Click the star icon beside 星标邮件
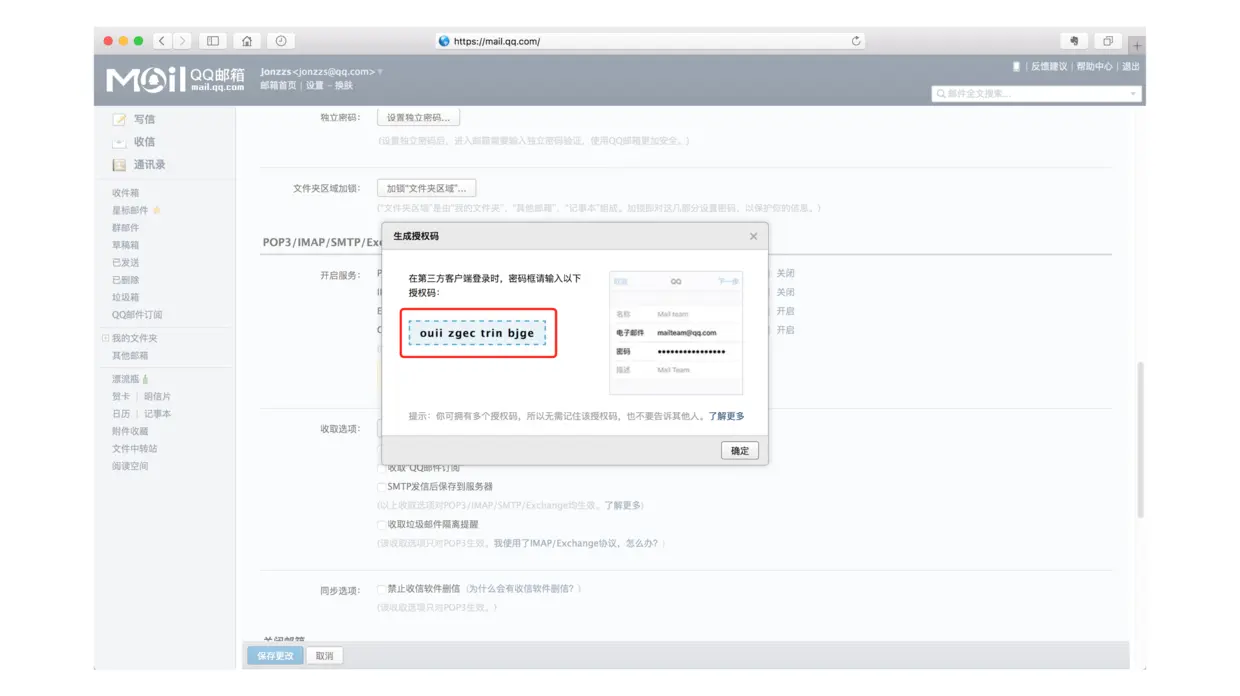The width and height of the screenshot is (1240, 696). 157,210
